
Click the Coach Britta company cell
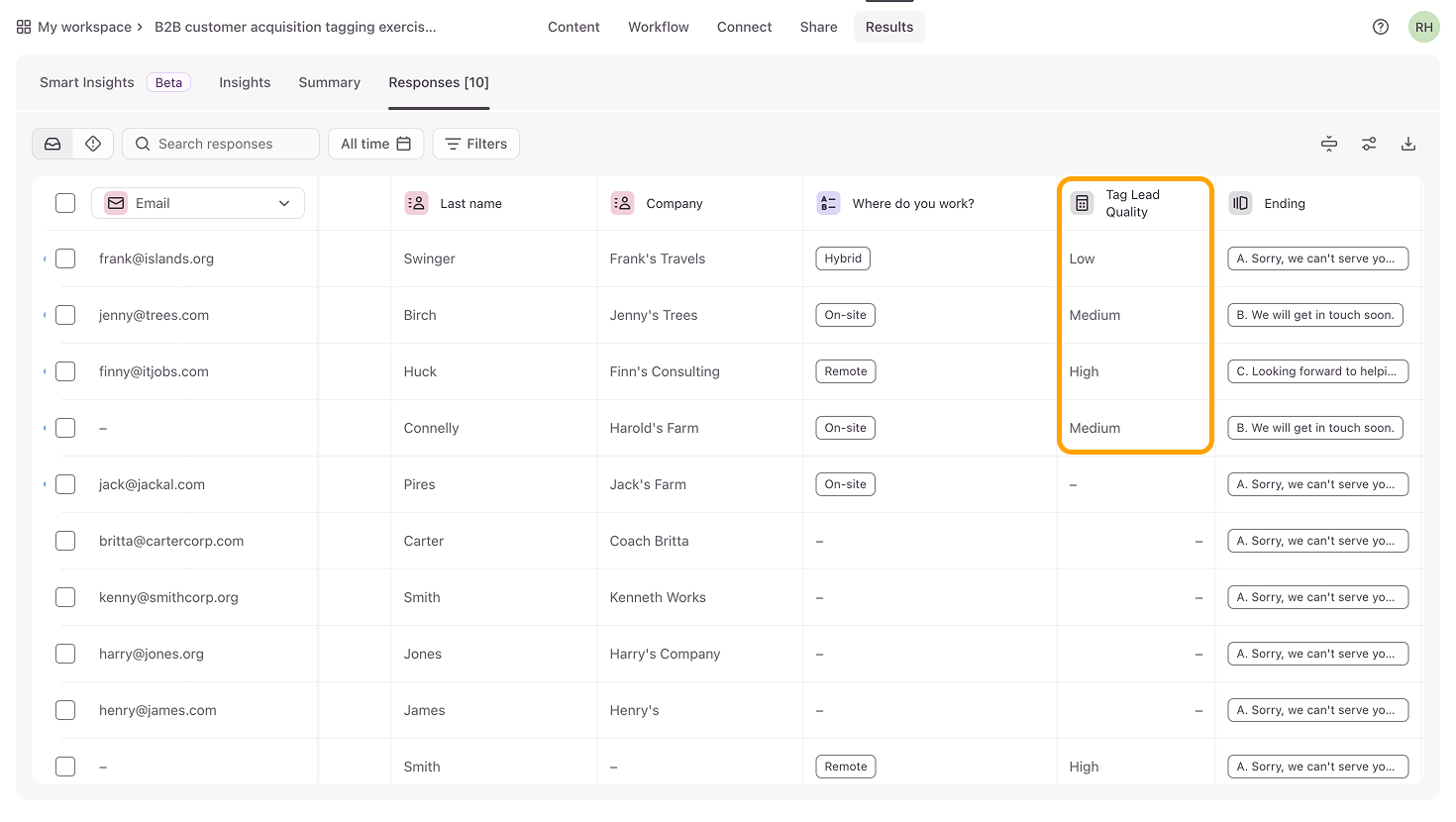[650, 541]
